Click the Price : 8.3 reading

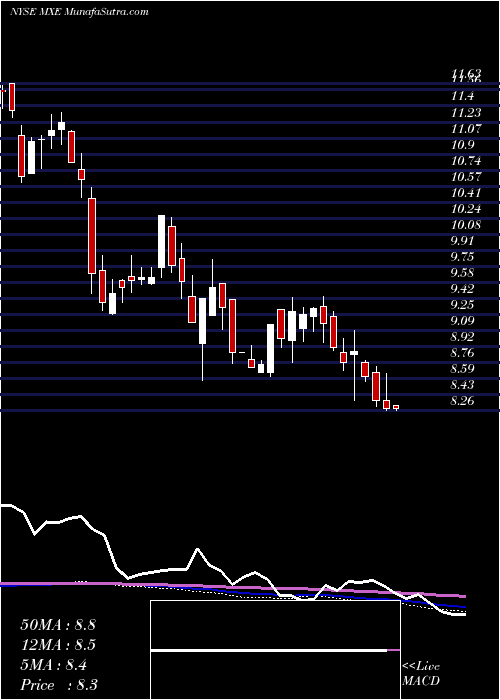(x=59, y=685)
